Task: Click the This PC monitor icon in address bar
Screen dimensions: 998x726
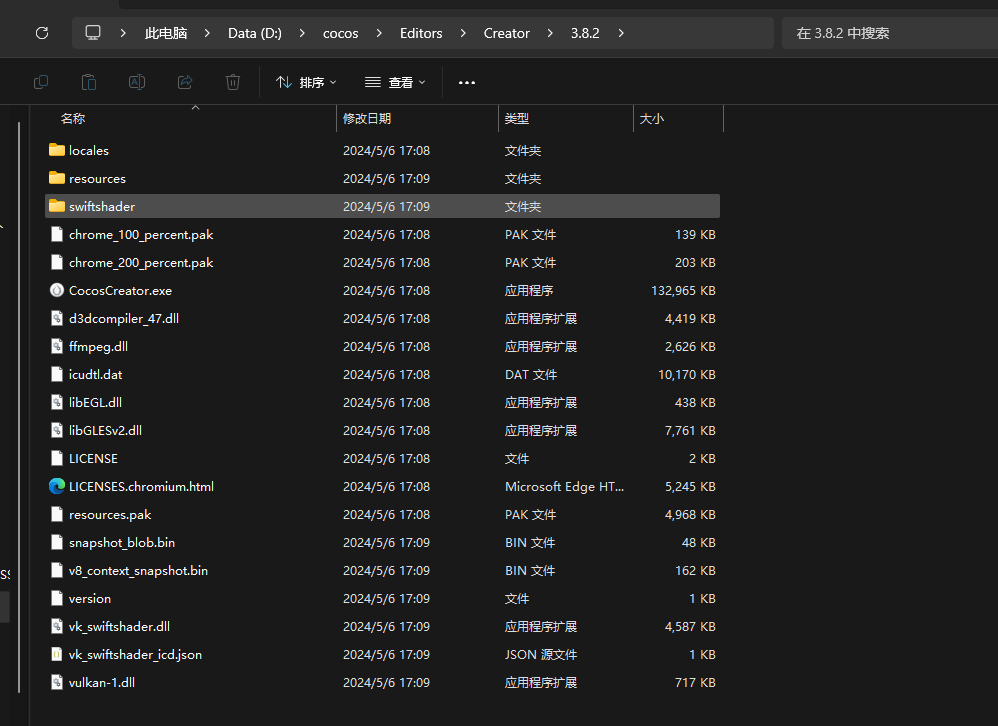Action: [93, 32]
